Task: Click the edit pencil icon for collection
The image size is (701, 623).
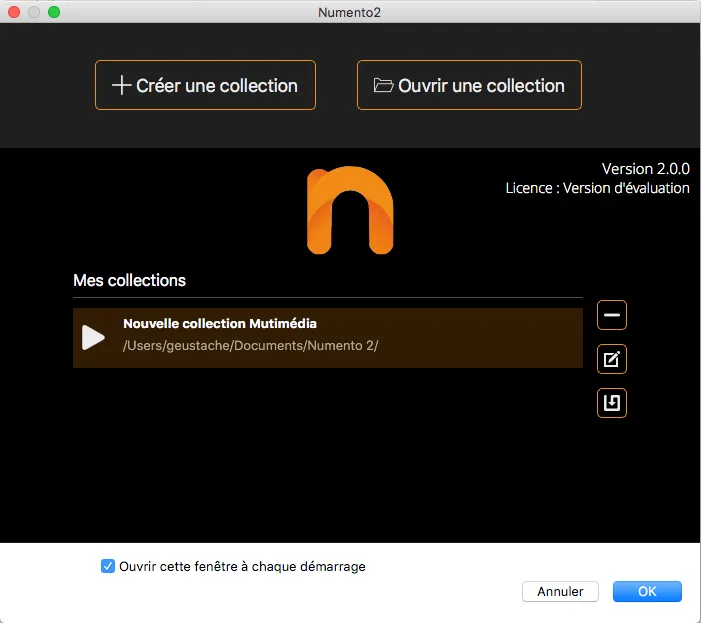Action: (612, 359)
